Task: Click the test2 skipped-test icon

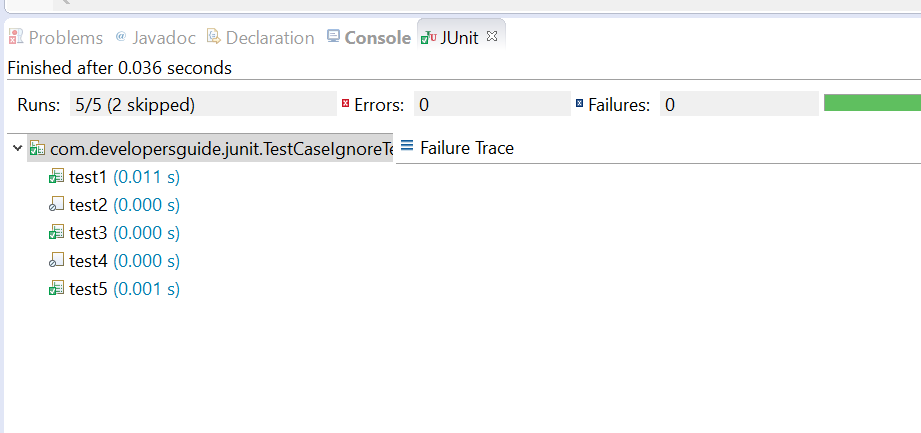Action: pyautogui.click(x=57, y=205)
